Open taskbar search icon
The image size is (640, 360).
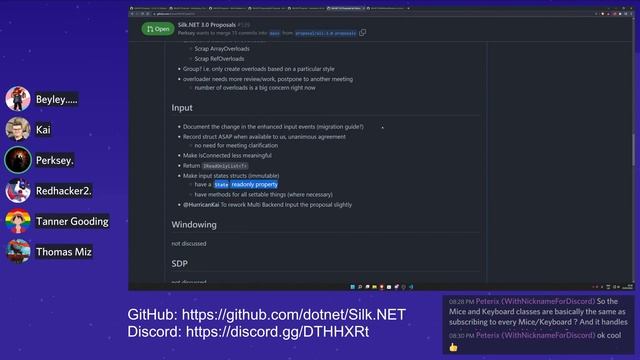click(360, 287)
